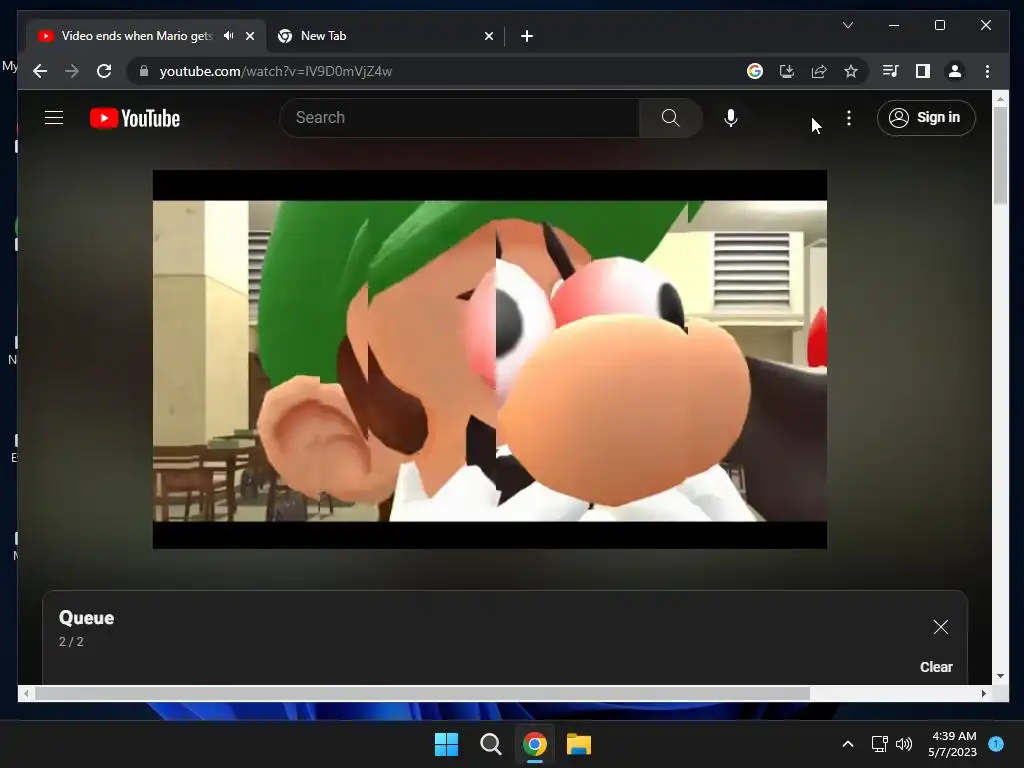Click the youtube.com address bar URL
1024x768 pixels.
point(276,71)
